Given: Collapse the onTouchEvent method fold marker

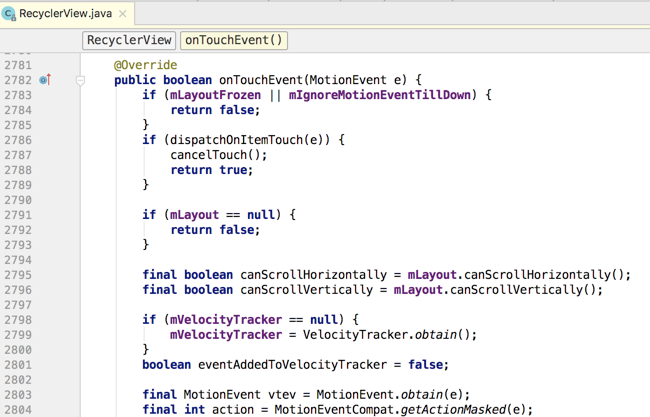Looking at the screenshot, I should coord(80,80).
